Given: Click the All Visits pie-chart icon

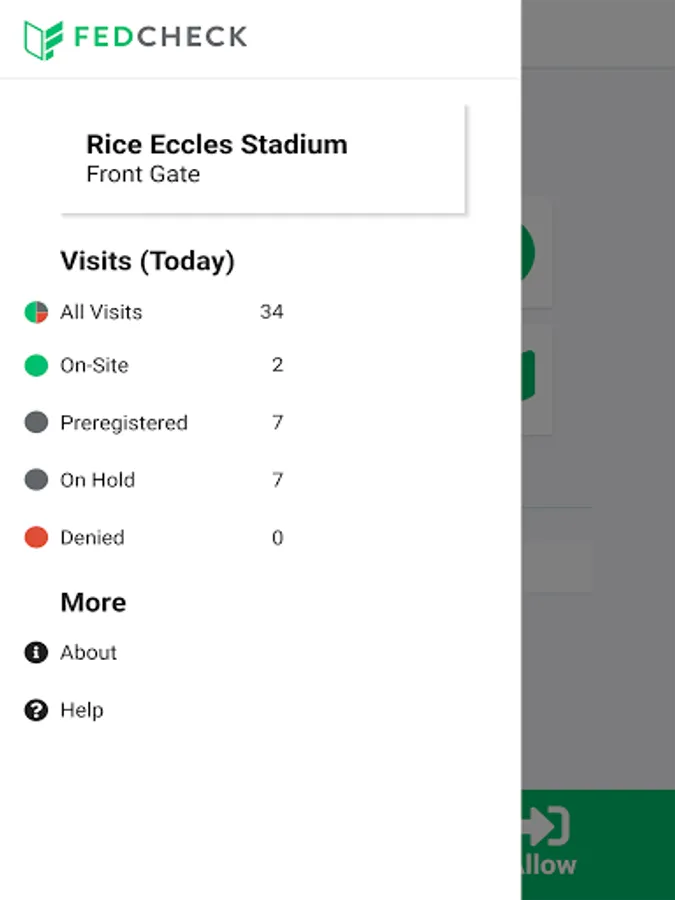Looking at the screenshot, I should coord(36,312).
